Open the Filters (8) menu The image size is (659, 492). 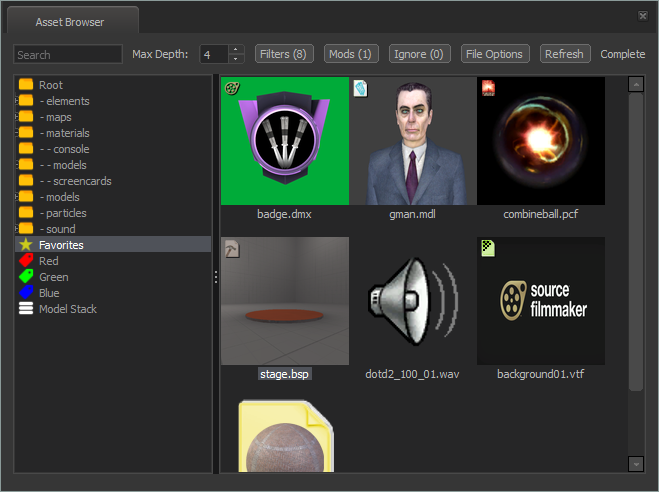click(x=284, y=54)
